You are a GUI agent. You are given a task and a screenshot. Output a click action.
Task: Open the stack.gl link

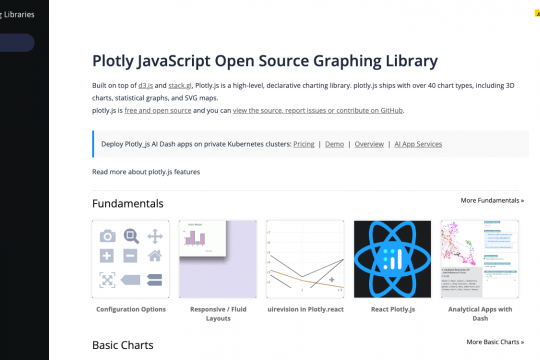click(180, 85)
